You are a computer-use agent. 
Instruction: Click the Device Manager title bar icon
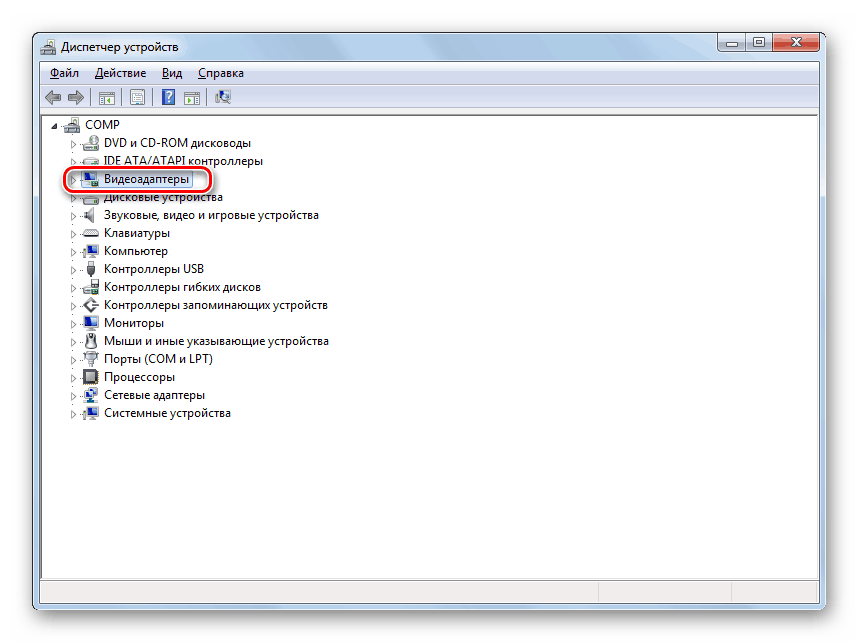point(48,47)
